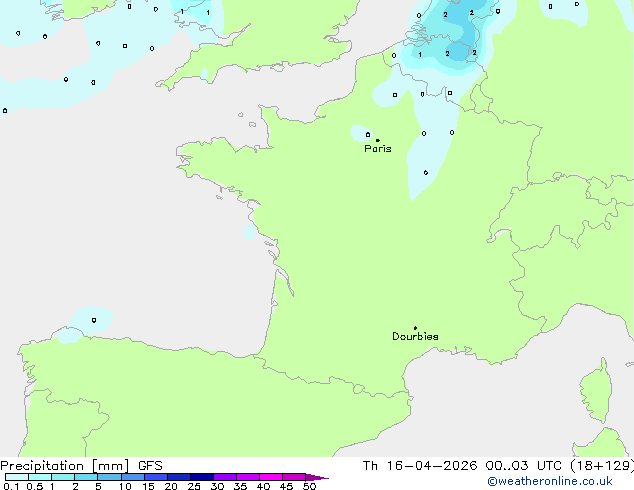This screenshot has height=490, width=634.
Task: Click the '0.1' legend scale label
Action: (11, 486)
